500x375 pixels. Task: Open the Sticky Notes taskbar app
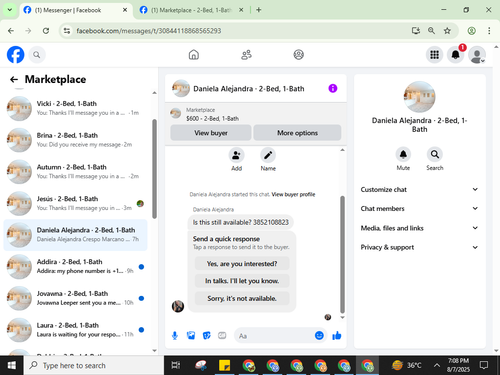tap(224, 365)
